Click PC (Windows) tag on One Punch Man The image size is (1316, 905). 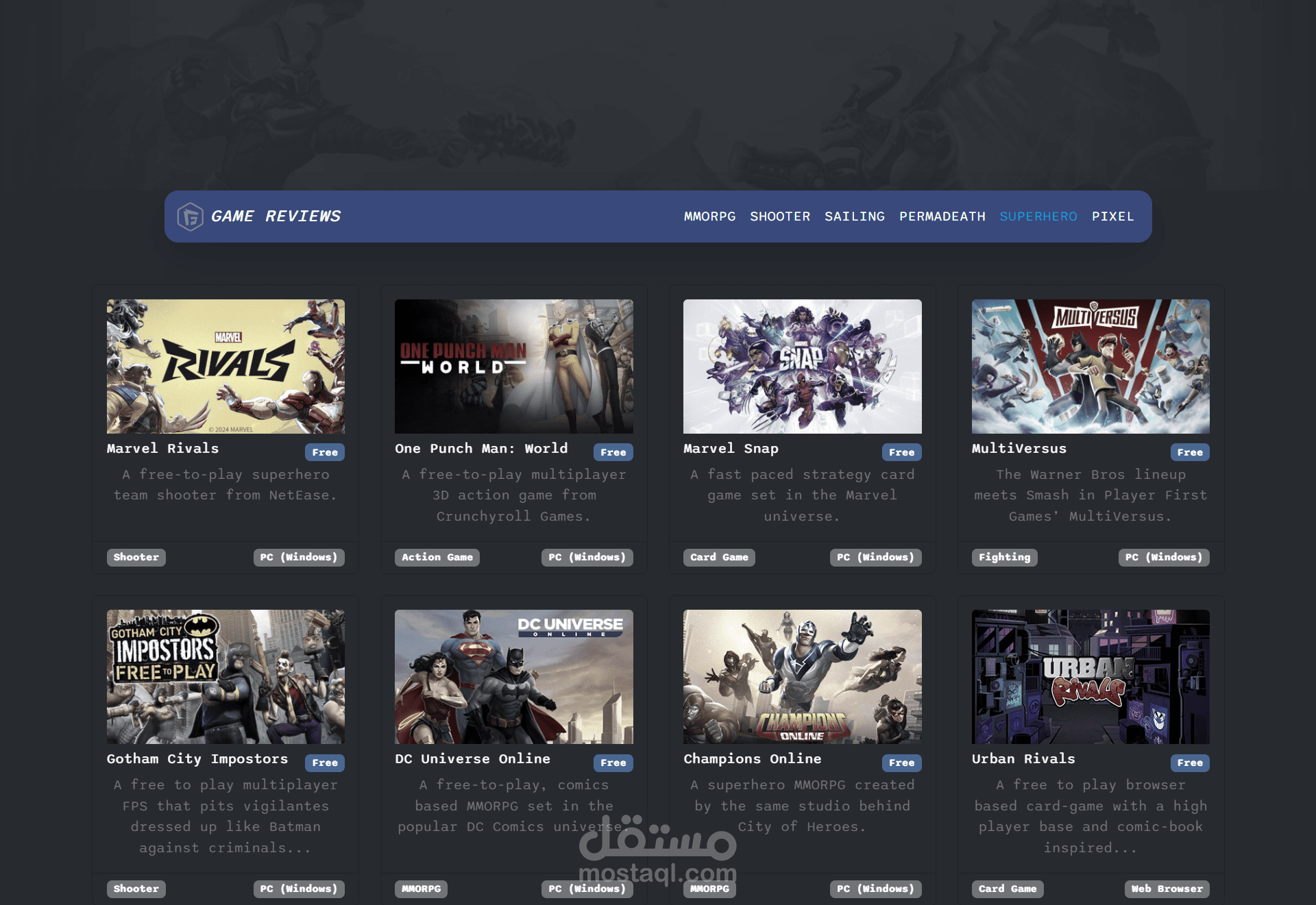coord(587,558)
